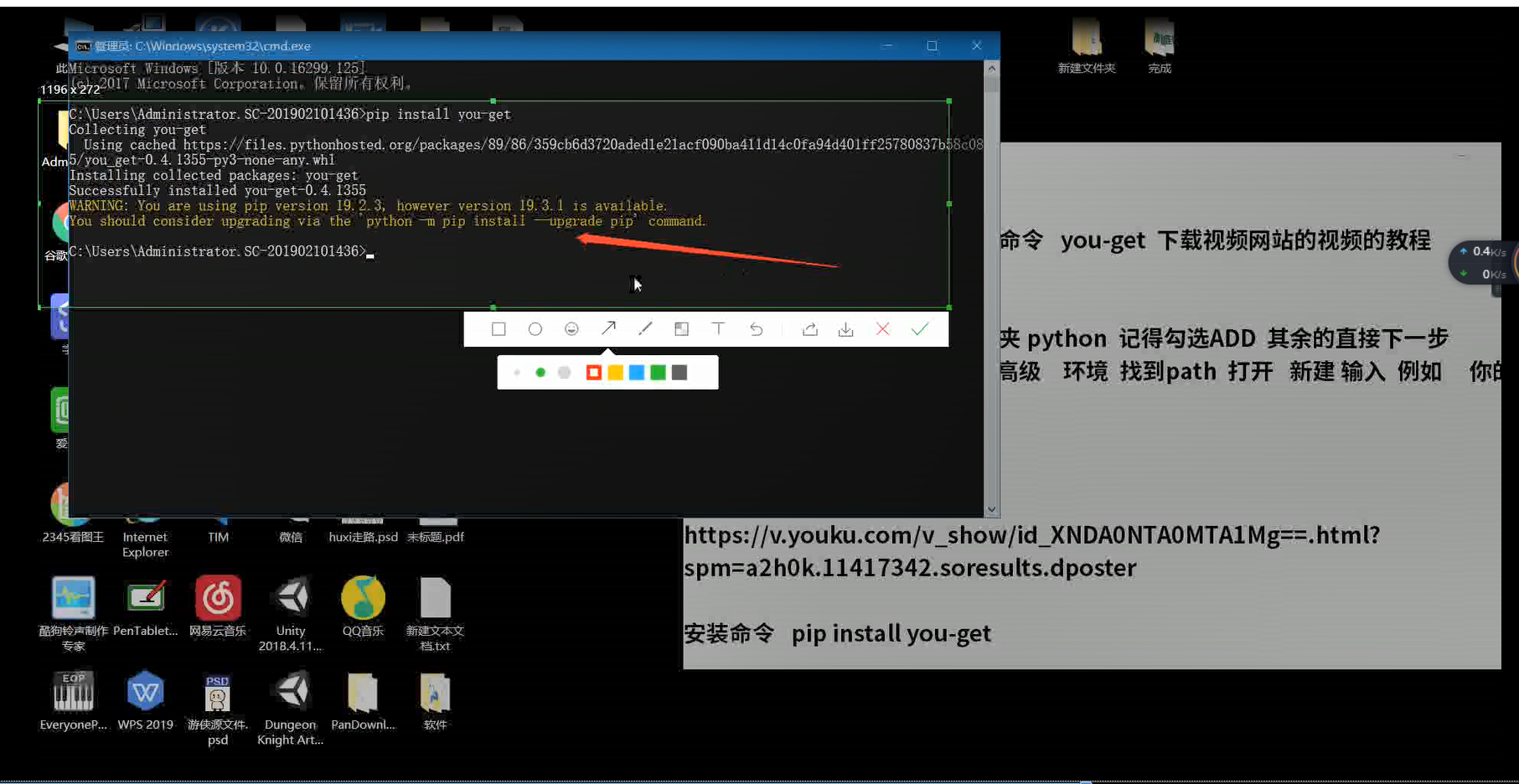Image resolution: width=1519 pixels, height=784 pixels.
Task: Pick the gray color swatch
Action: click(679, 373)
